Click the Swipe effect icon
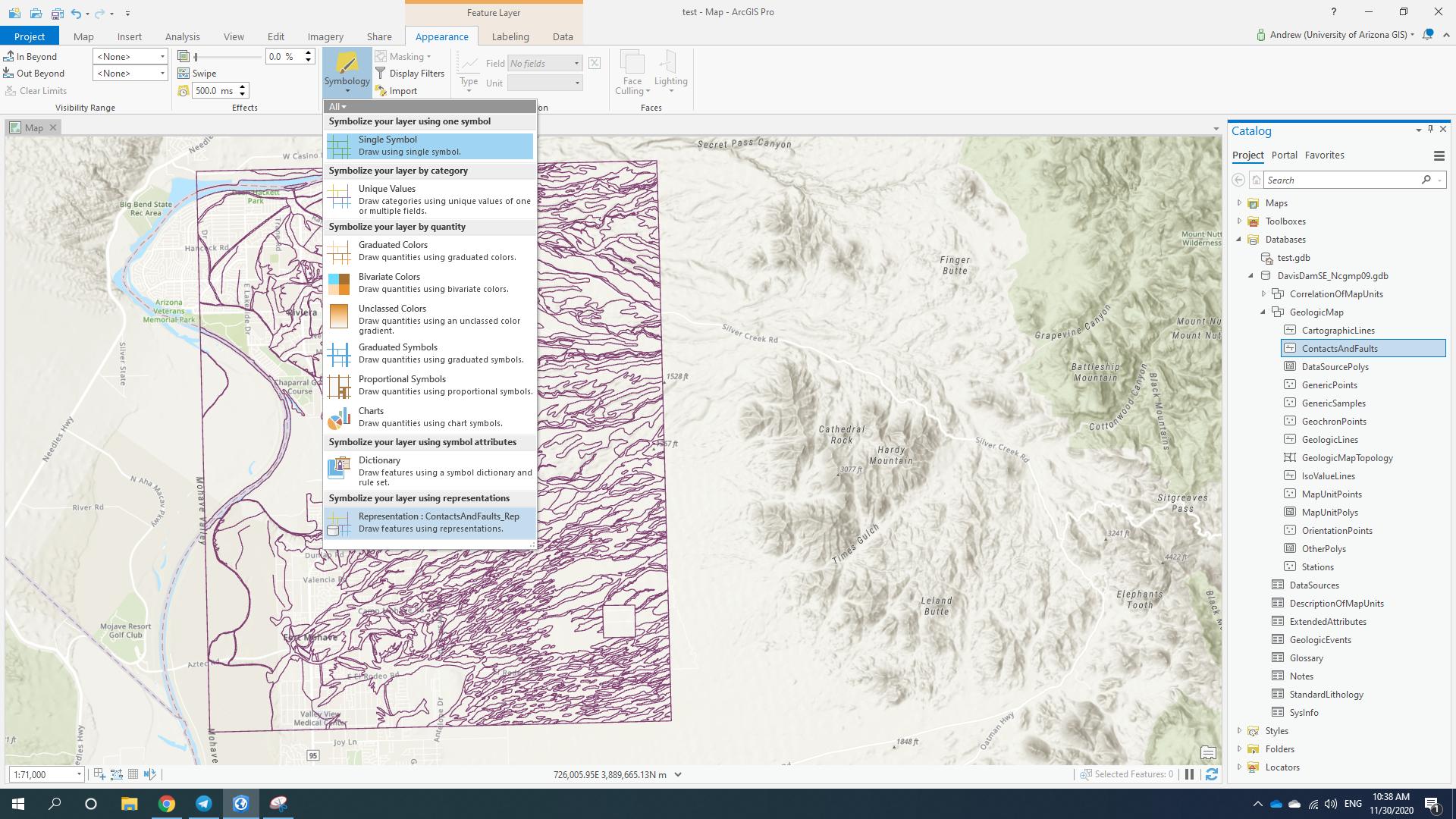Viewport: 1456px width, 819px height. pos(183,73)
